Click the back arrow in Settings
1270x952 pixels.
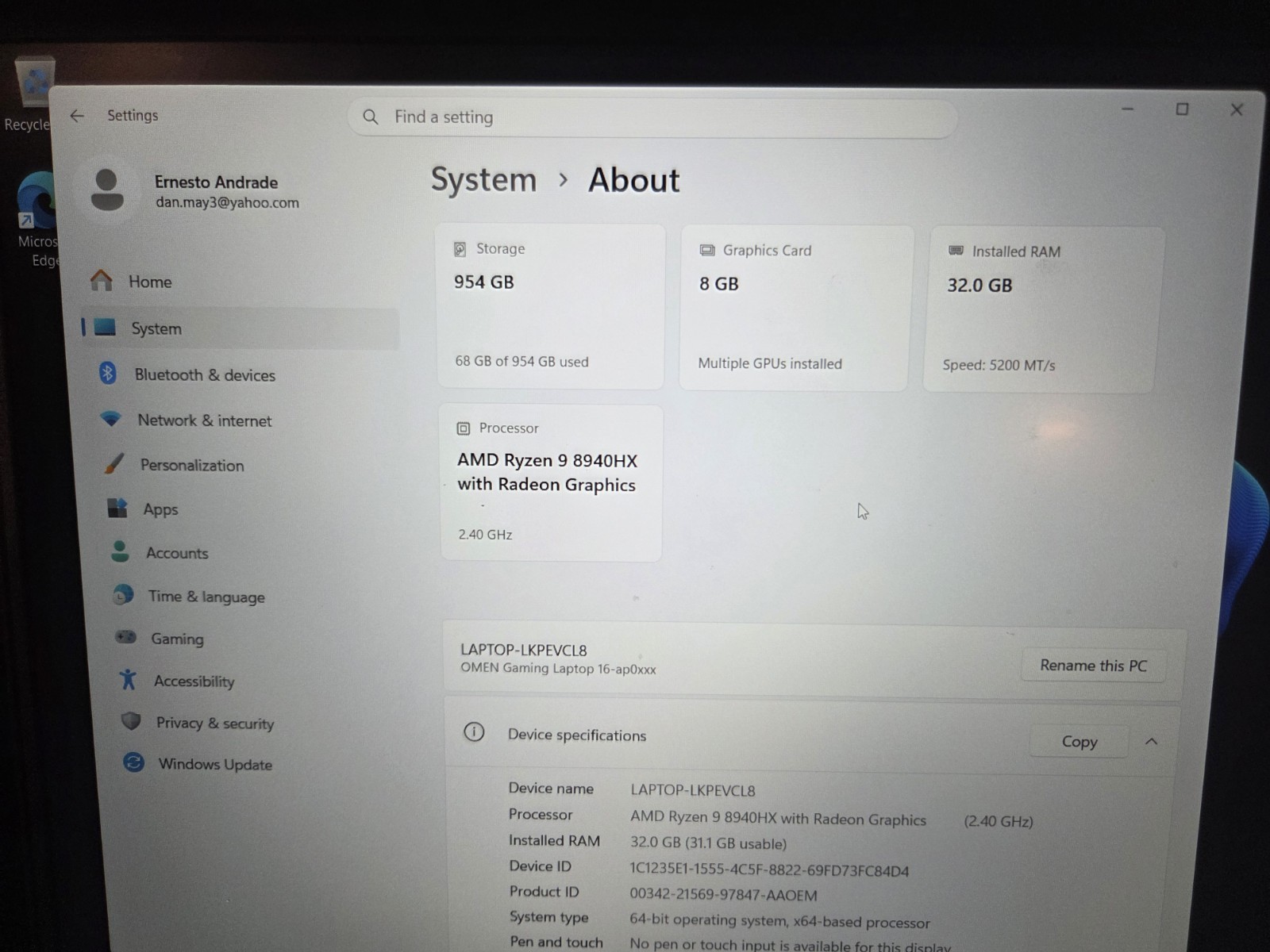pos(77,116)
